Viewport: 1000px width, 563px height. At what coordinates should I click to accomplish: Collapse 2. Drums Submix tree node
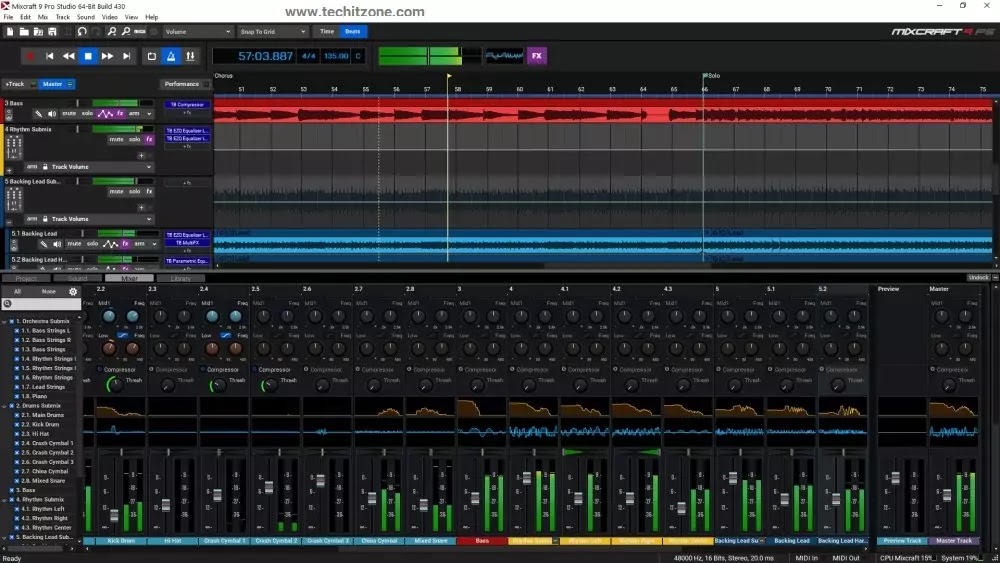tap(4, 406)
